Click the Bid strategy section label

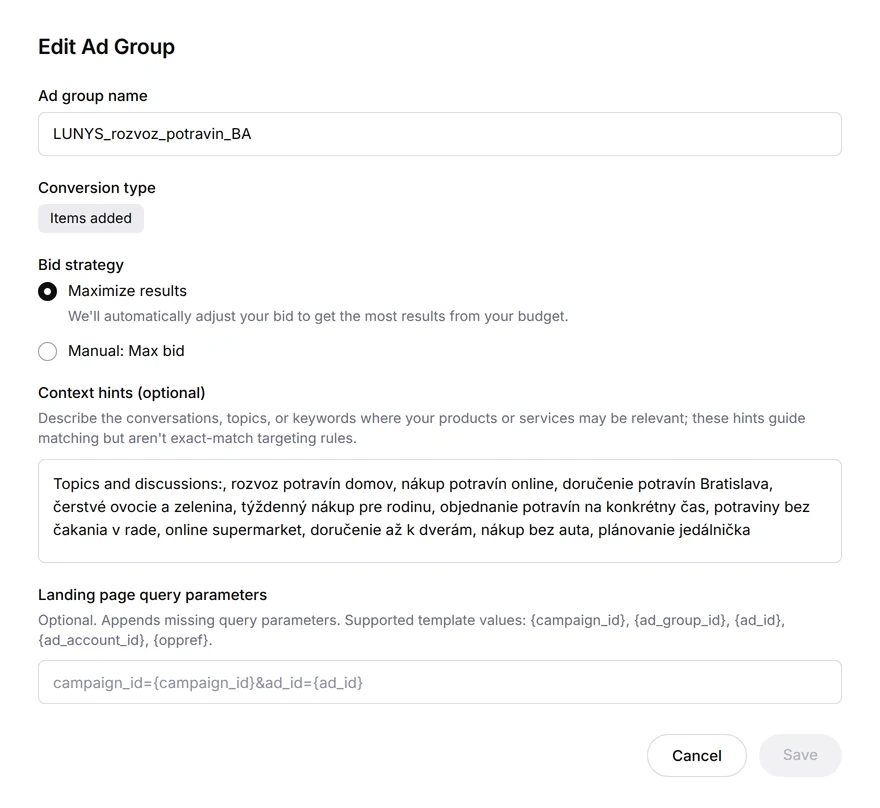click(81, 265)
